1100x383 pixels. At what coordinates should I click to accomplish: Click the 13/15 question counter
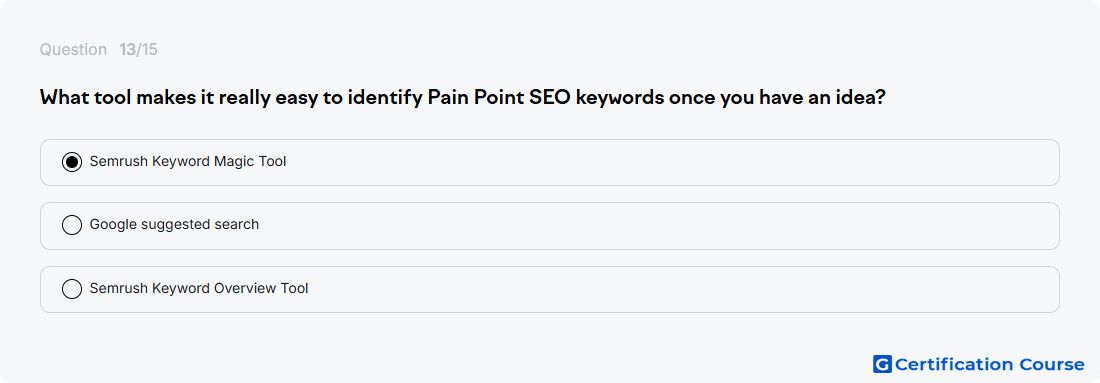pyautogui.click(x=138, y=50)
